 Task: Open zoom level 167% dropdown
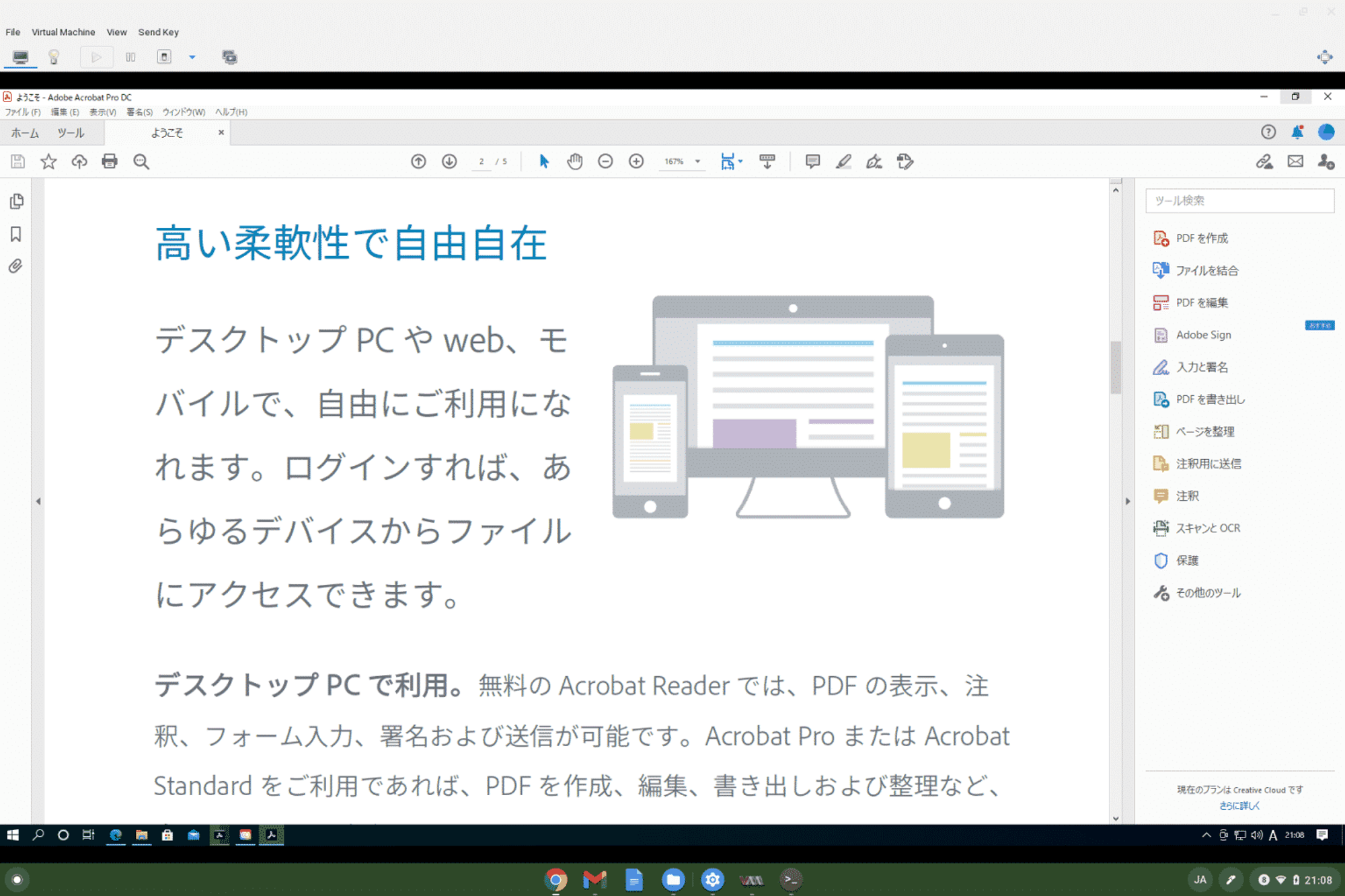(698, 161)
